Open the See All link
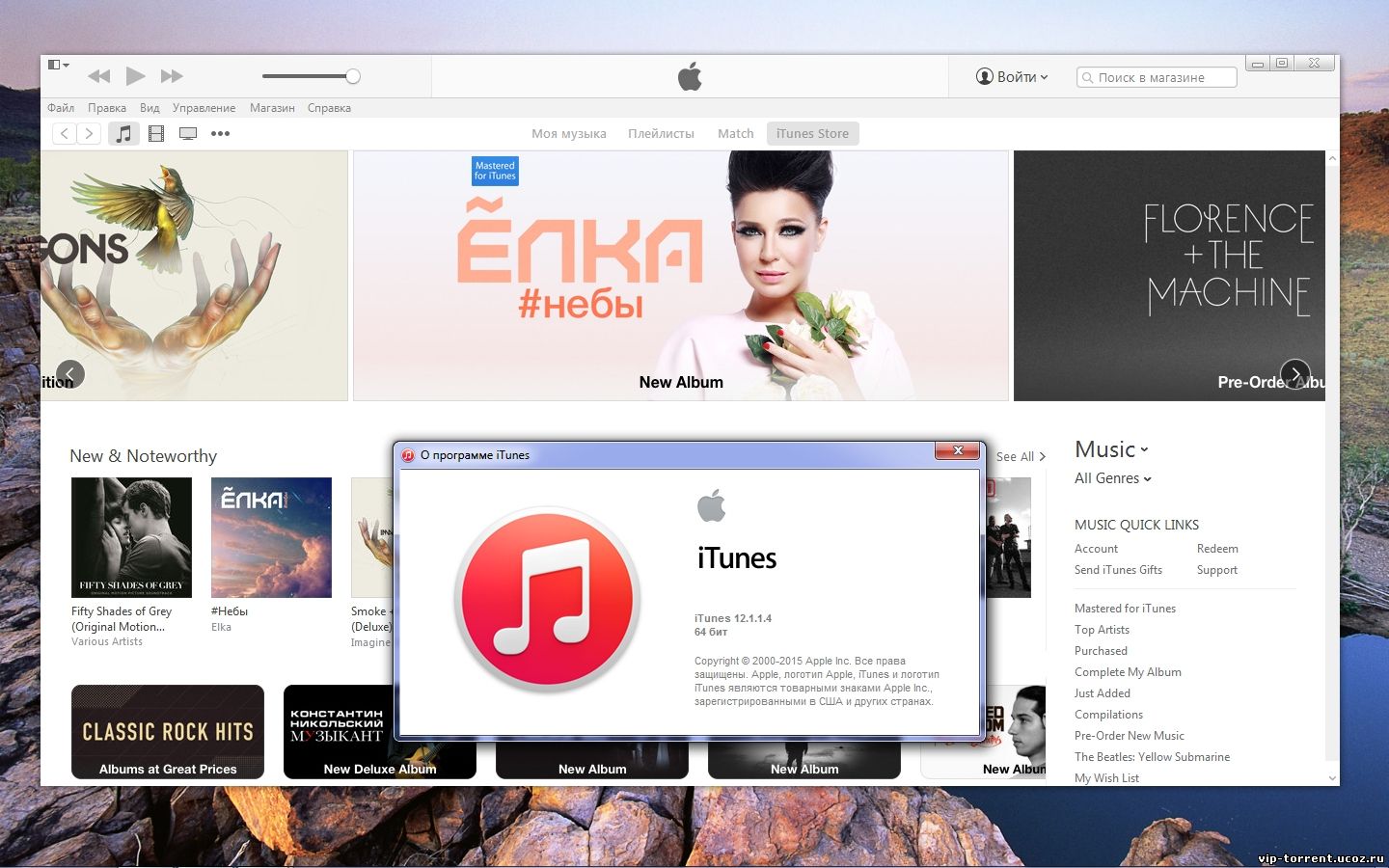The height and width of the screenshot is (868, 1389). click(1021, 456)
